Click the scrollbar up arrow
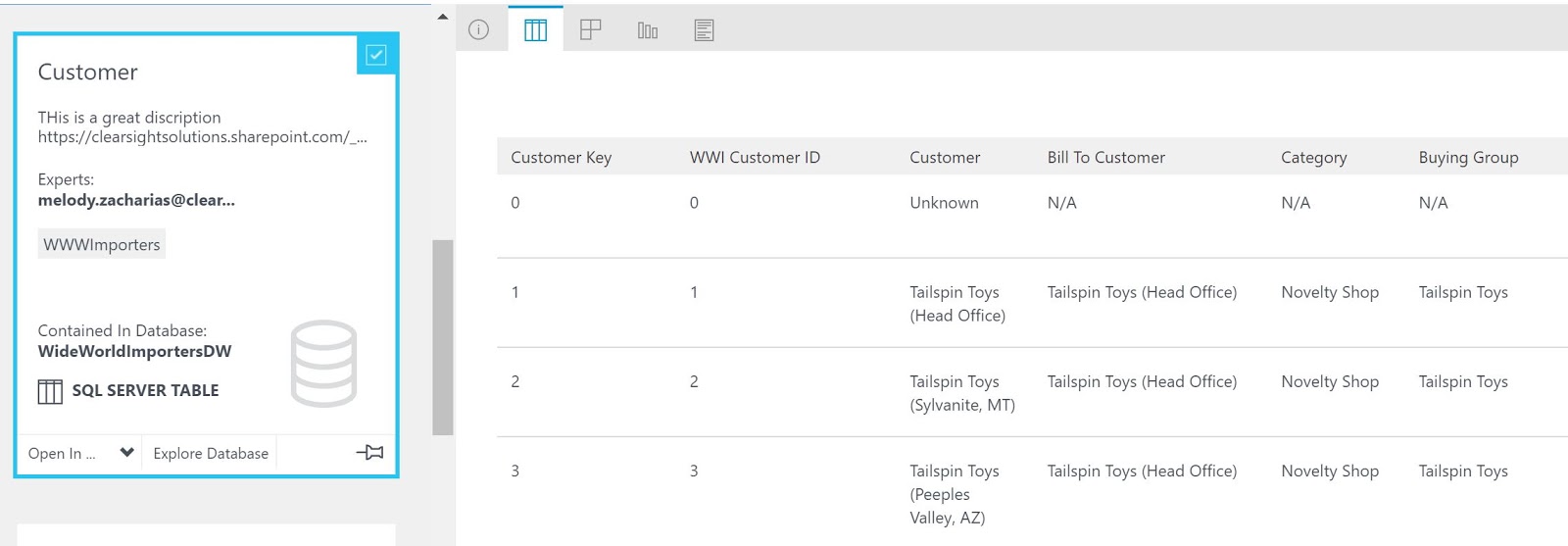This screenshot has height=546, width=1568. pos(443,17)
